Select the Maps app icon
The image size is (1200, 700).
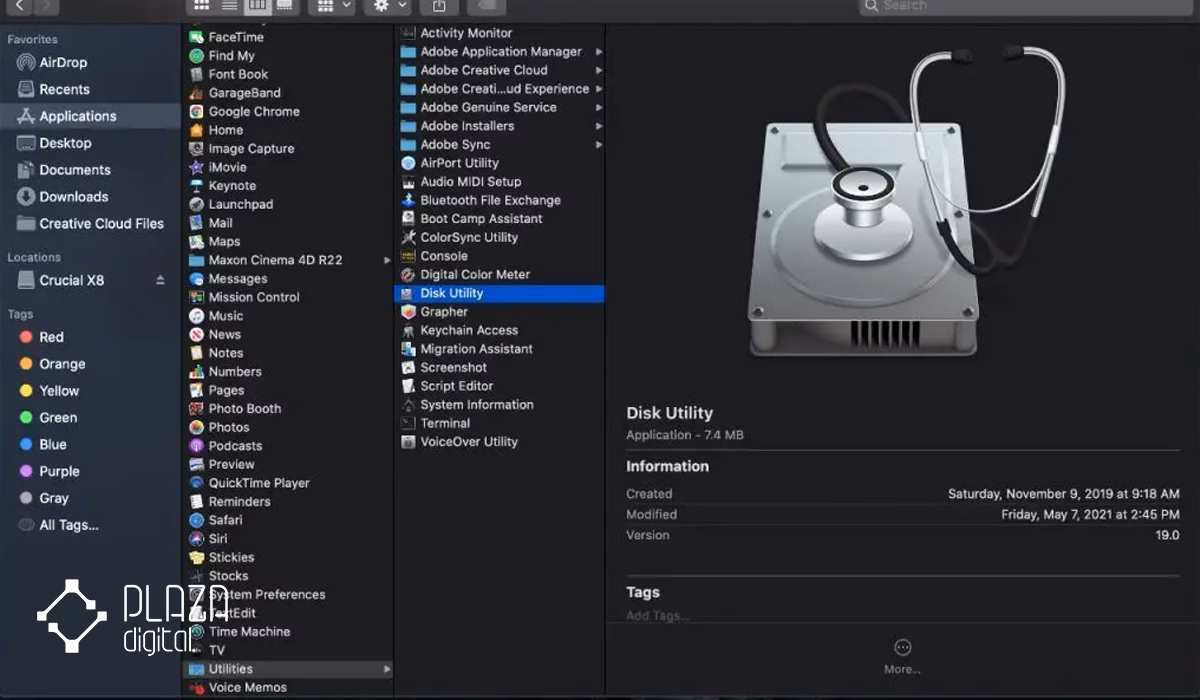pos(197,241)
